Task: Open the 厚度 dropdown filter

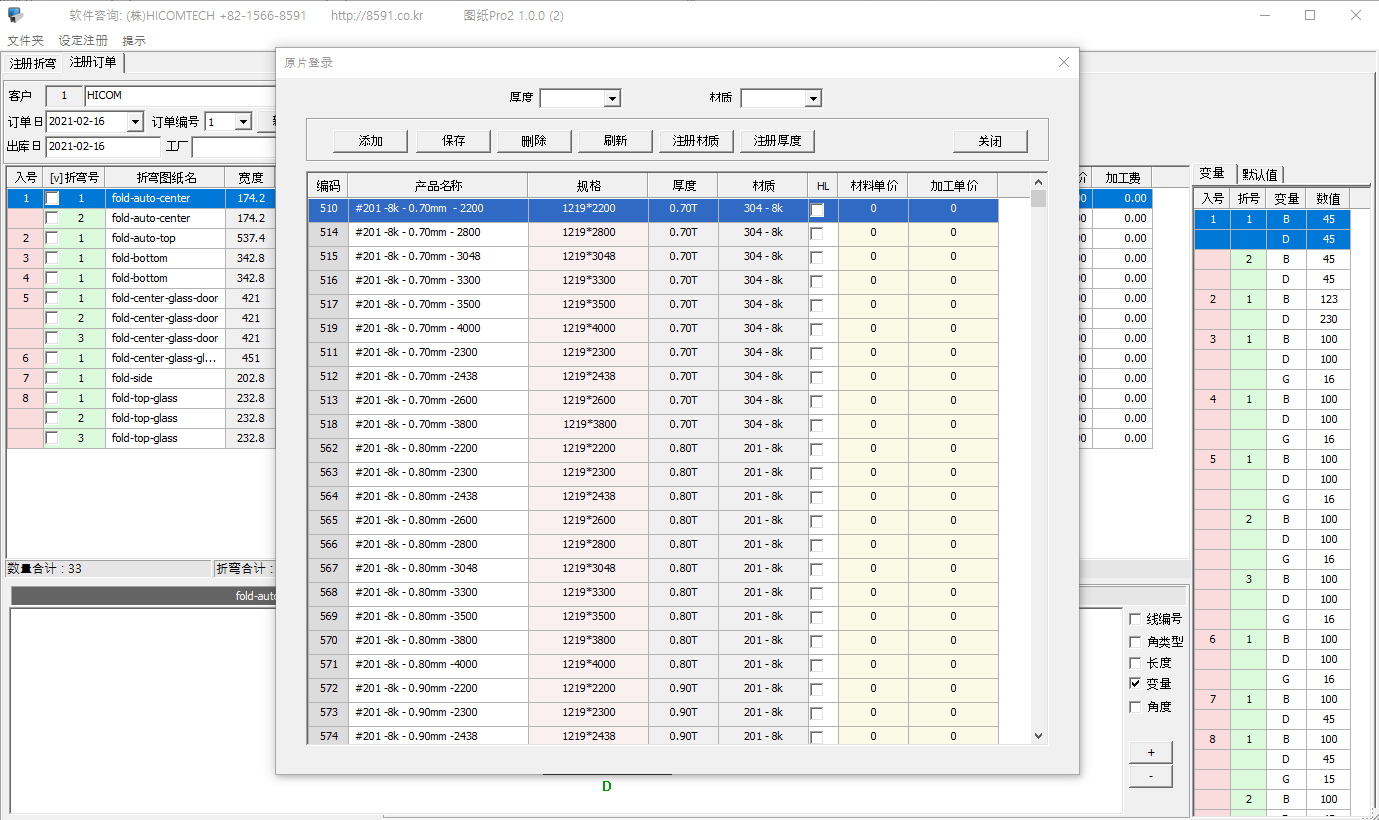Action: click(x=612, y=98)
